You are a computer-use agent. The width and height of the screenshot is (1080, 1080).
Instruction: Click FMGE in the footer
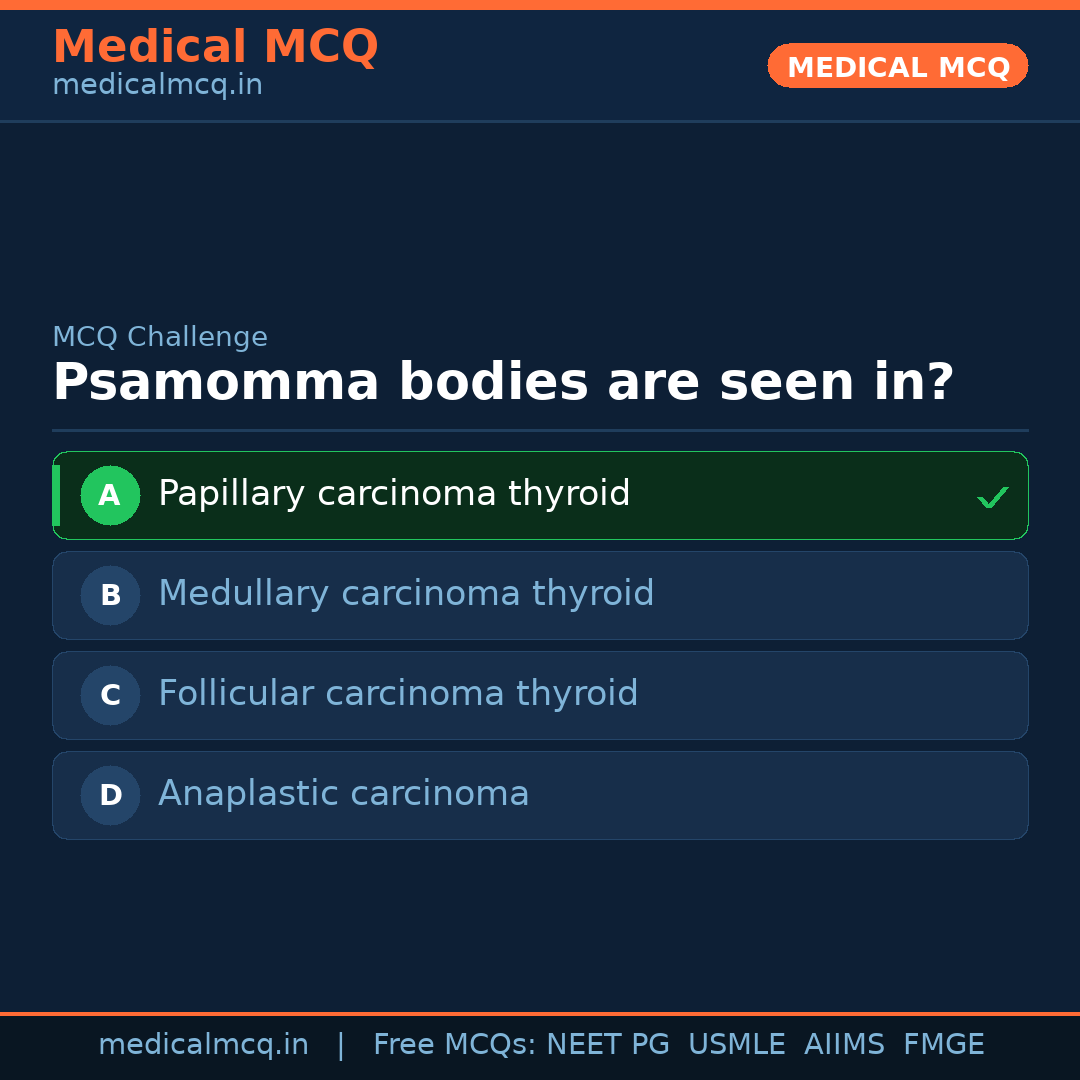(943, 1045)
